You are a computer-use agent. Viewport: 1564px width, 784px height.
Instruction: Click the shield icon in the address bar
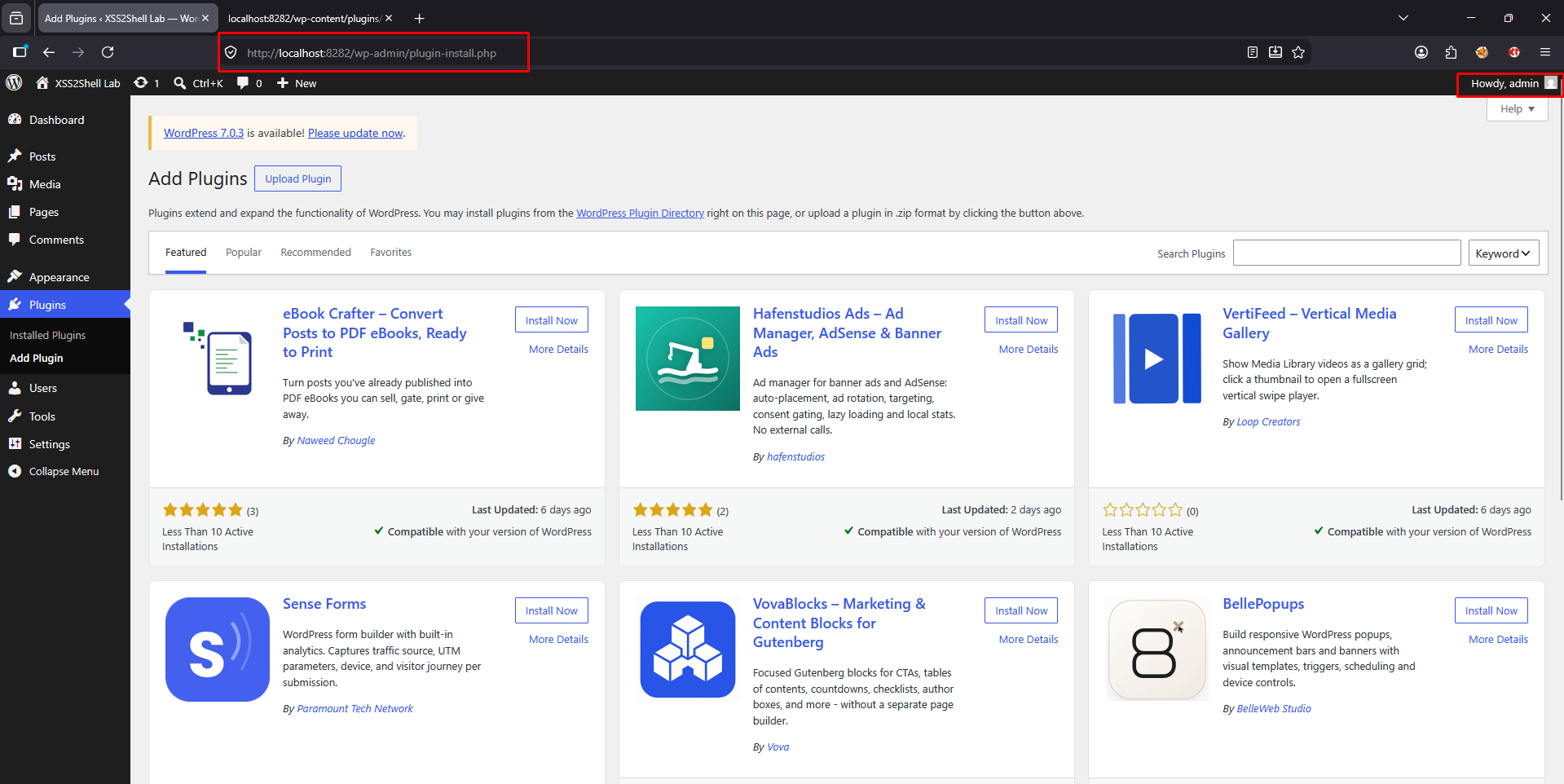231,53
